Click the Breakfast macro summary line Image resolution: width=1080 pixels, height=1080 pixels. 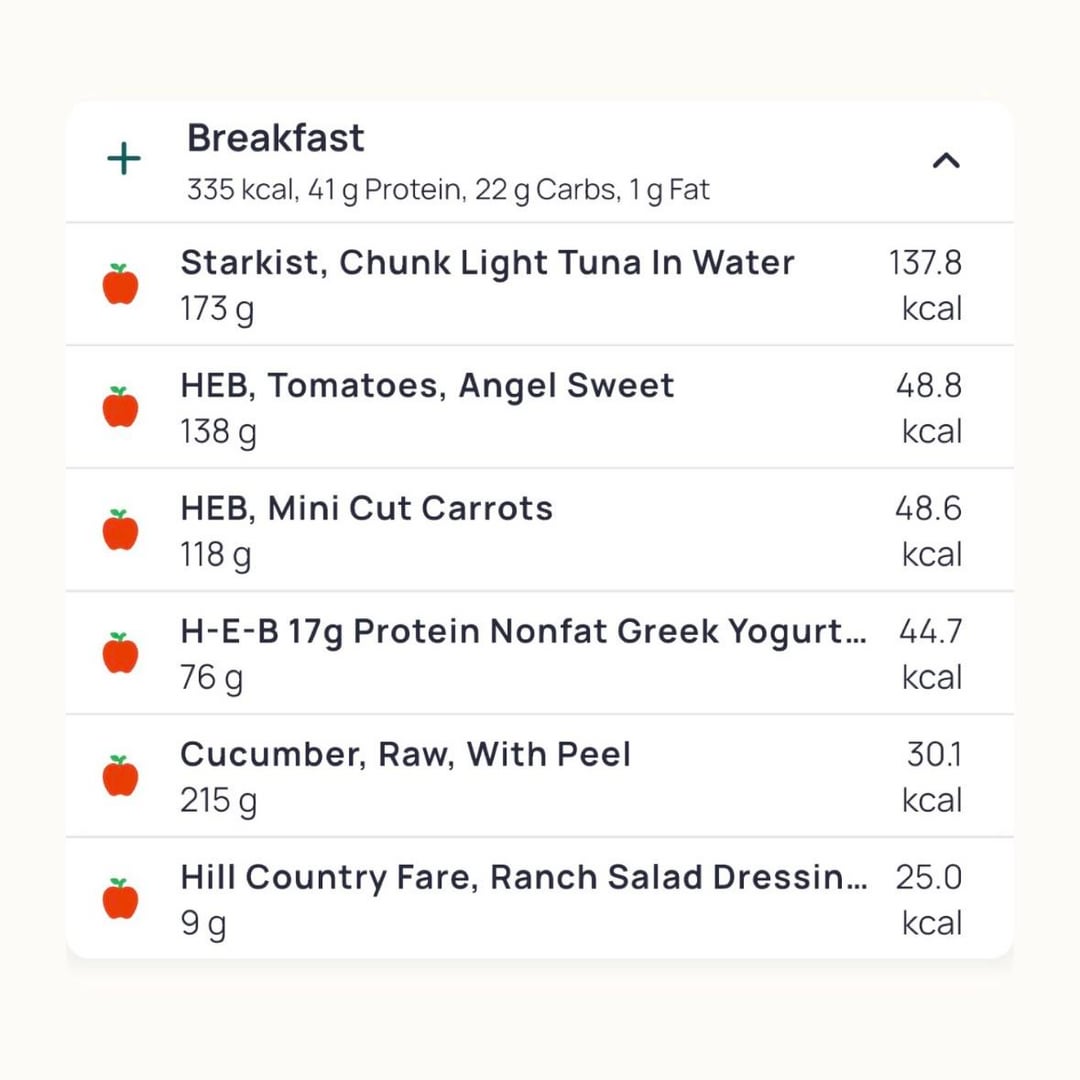point(448,190)
